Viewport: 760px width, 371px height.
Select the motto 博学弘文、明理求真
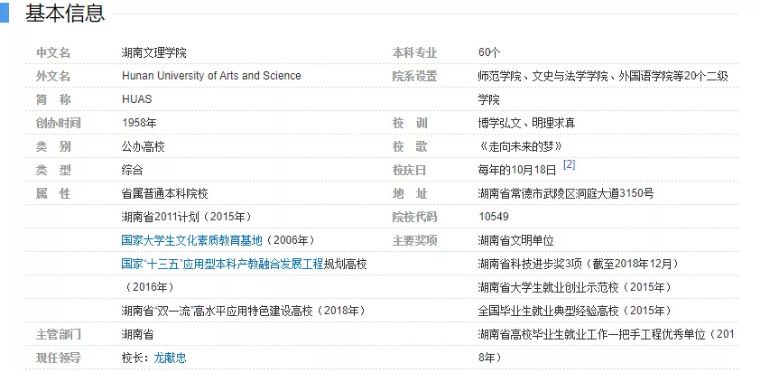coord(526,123)
